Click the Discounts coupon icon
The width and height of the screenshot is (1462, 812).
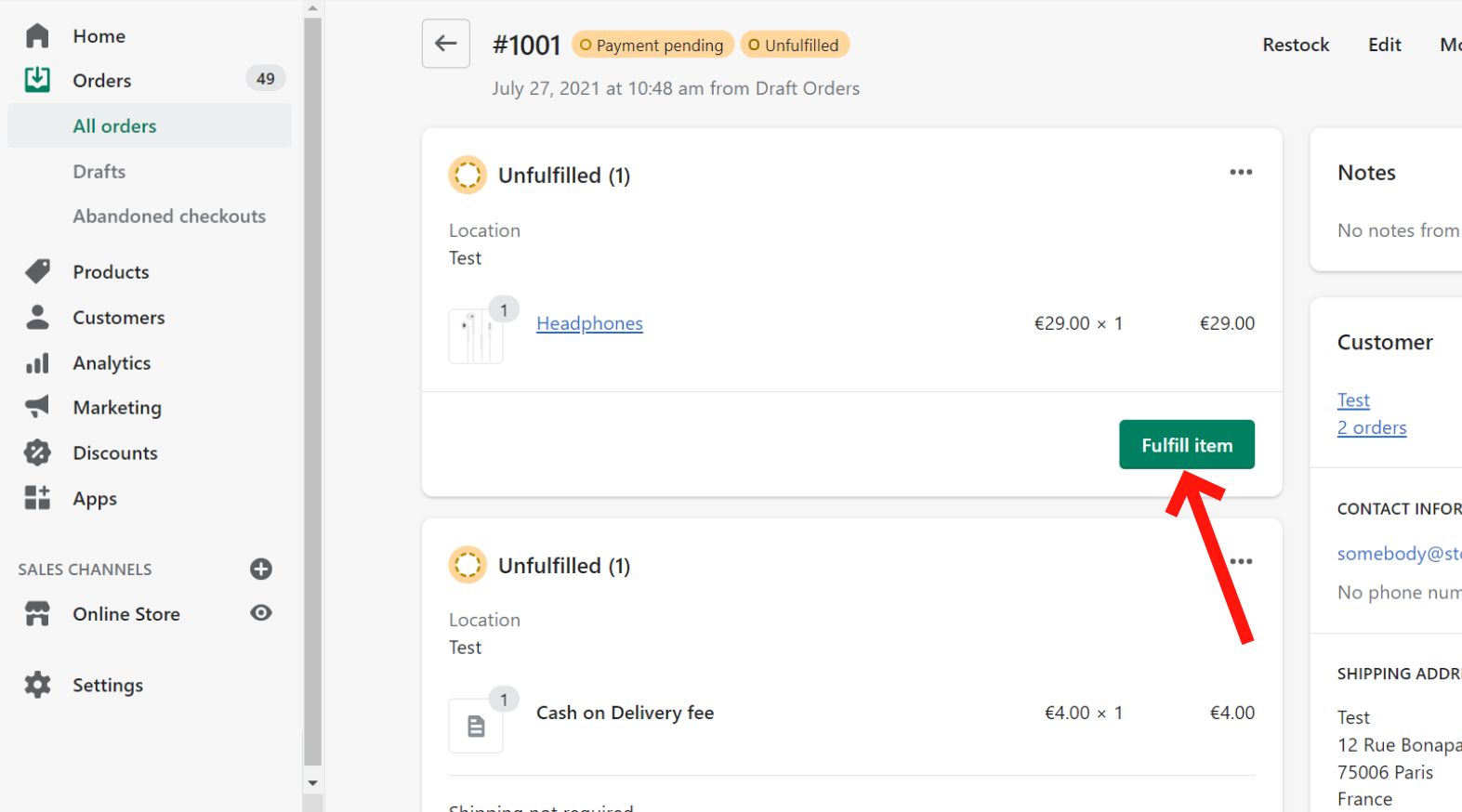[37, 452]
